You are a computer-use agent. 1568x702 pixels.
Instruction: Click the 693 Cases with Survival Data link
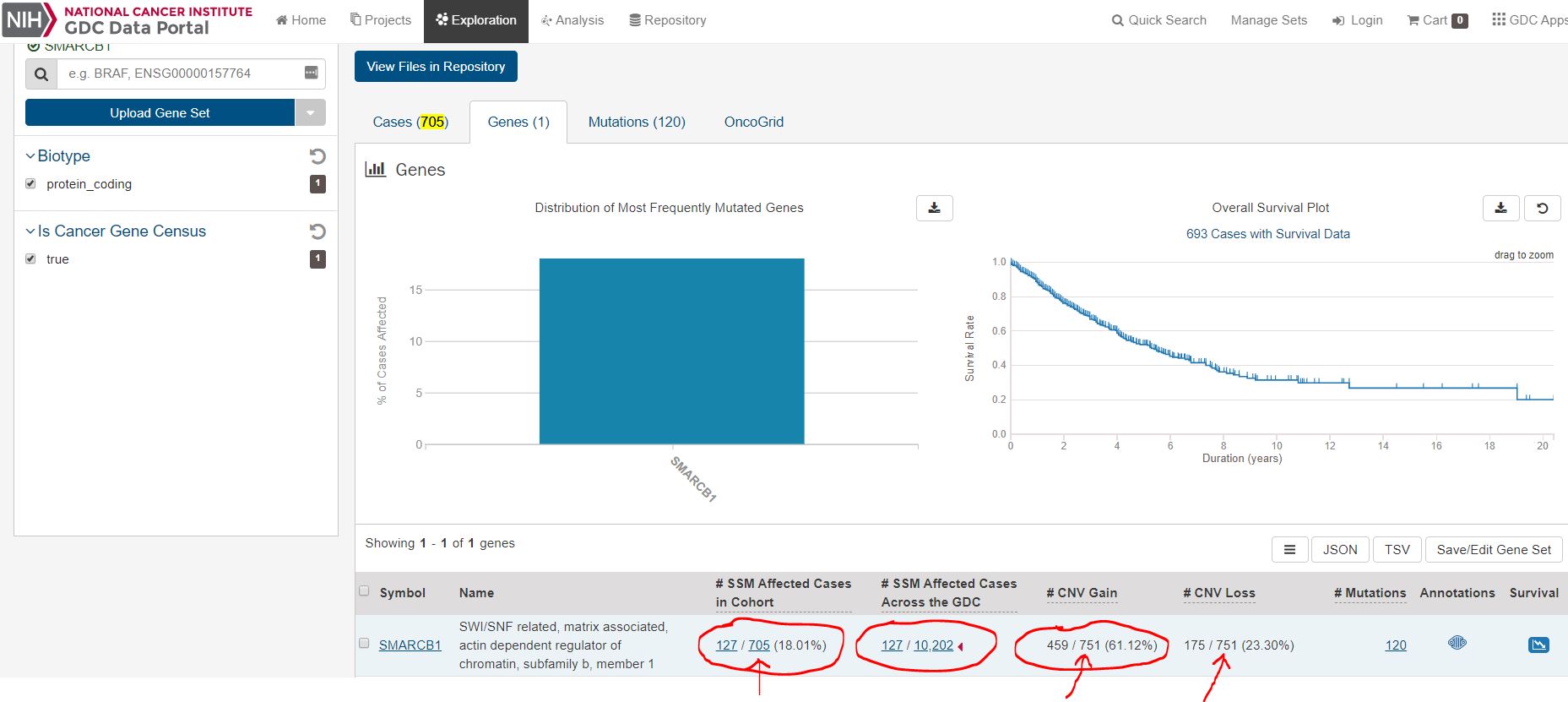coord(1267,234)
